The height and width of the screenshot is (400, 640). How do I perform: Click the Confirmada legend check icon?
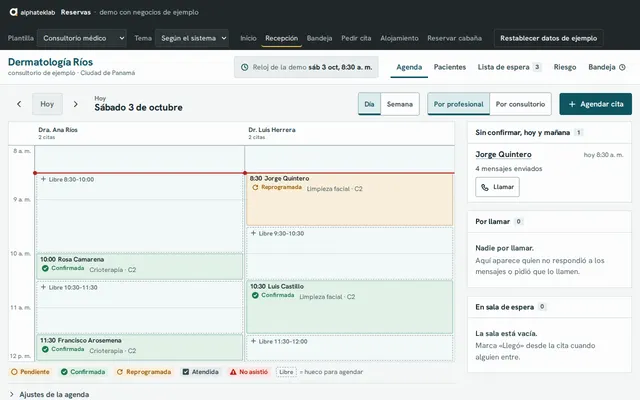click(64, 372)
